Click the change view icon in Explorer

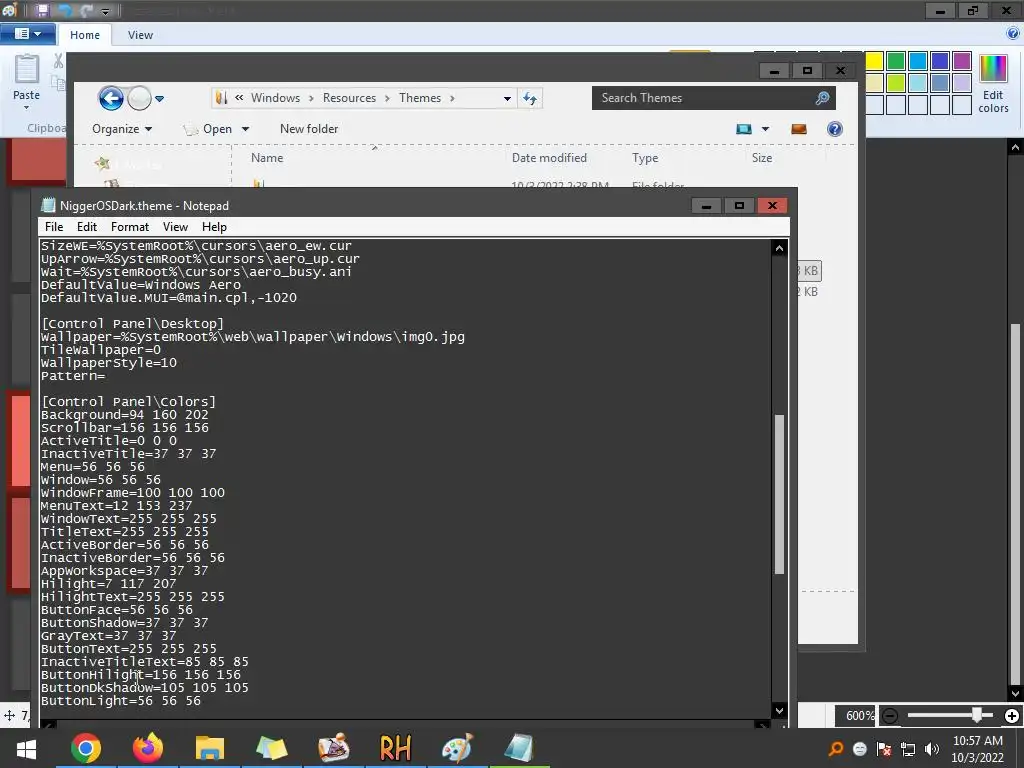click(744, 129)
